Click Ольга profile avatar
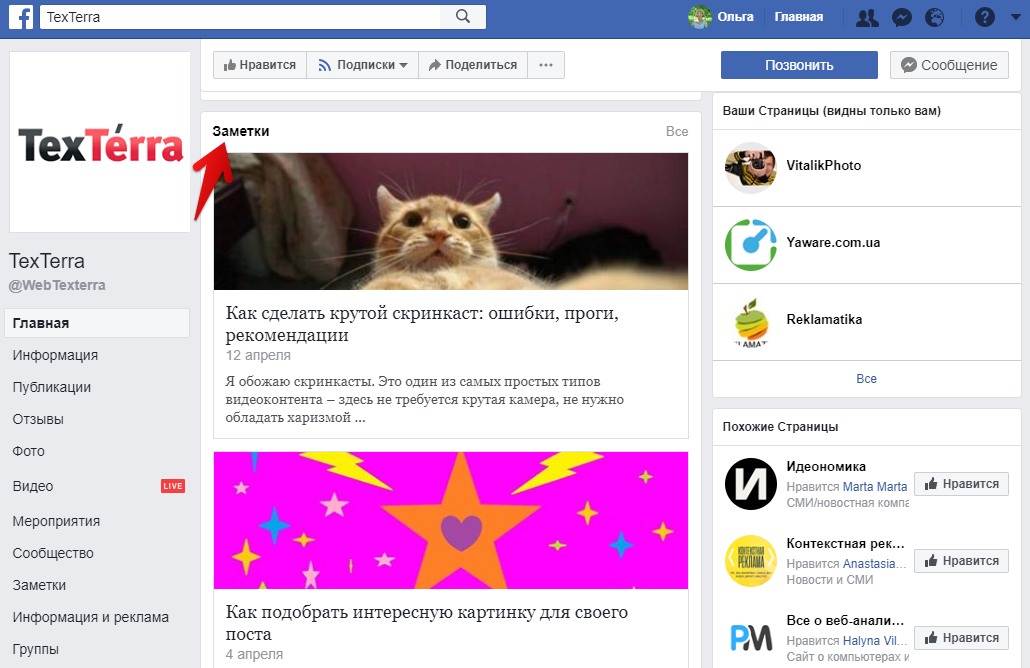 pyautogui.click(x=700, y=17)
